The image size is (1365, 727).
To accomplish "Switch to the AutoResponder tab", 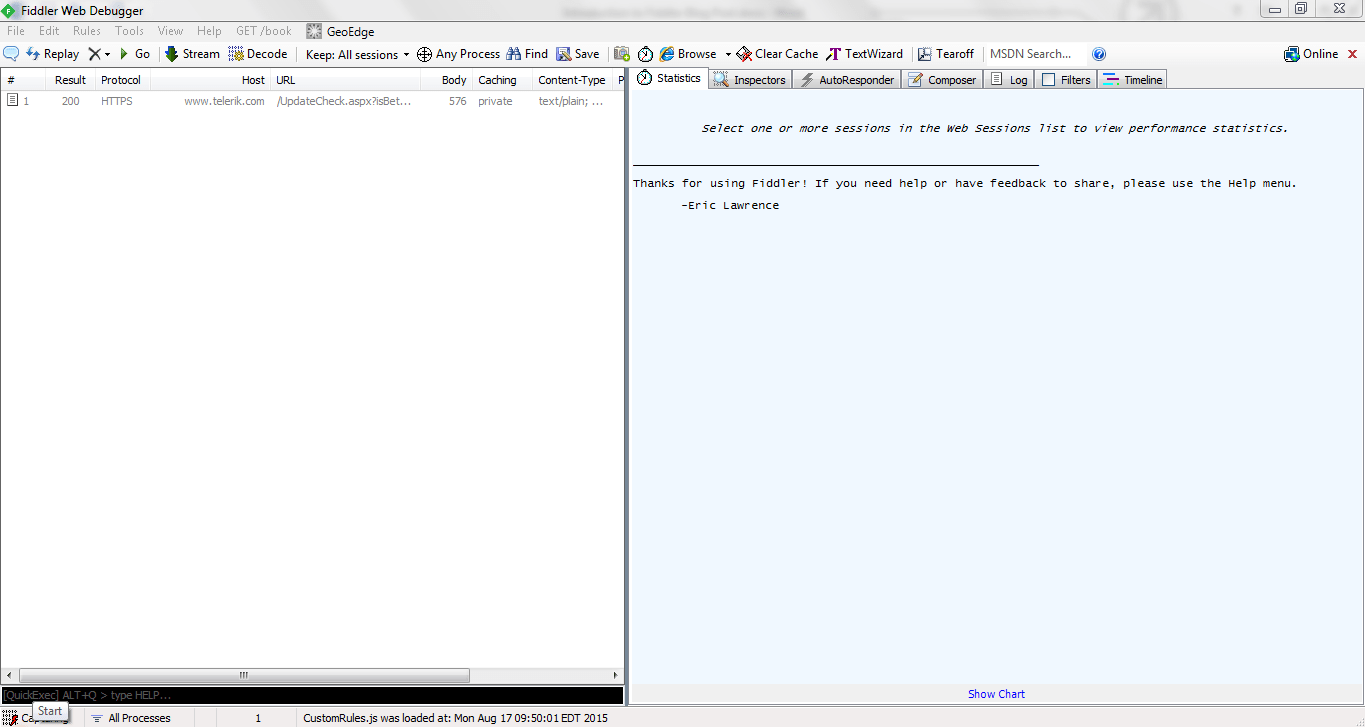I will tap(847, 80).
